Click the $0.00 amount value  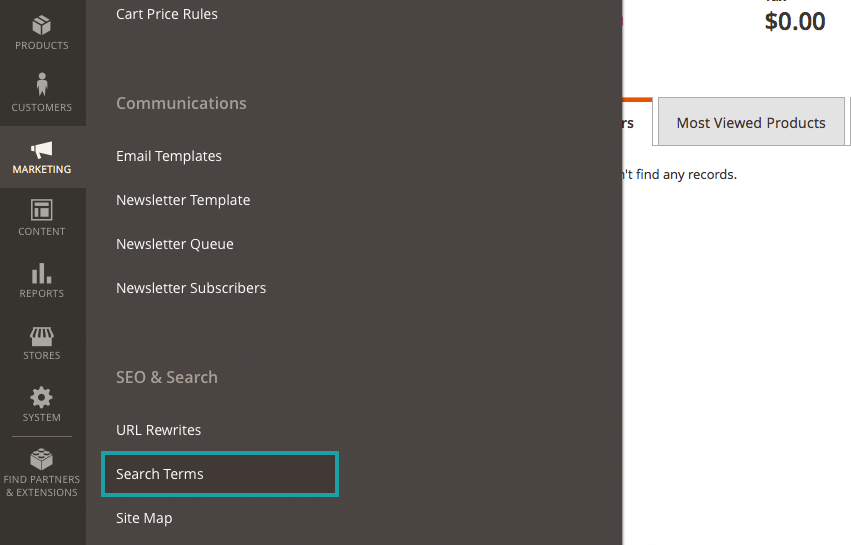tap(794, 22)
